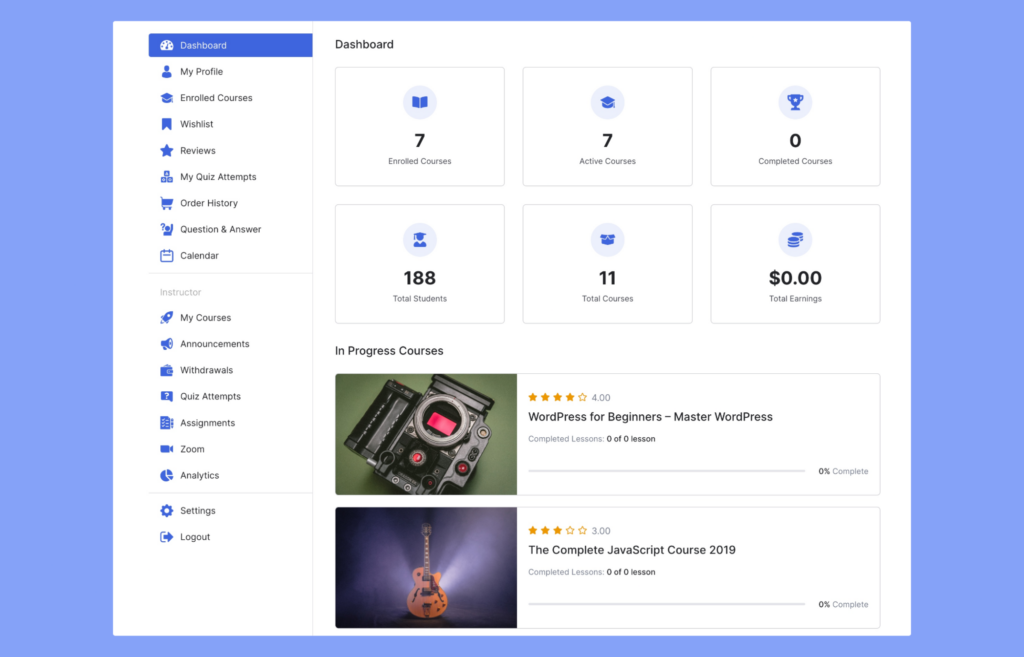Open the WordPress for Beginners course link
Viewport: 1024px width, 657px height.
coord(652,416)
